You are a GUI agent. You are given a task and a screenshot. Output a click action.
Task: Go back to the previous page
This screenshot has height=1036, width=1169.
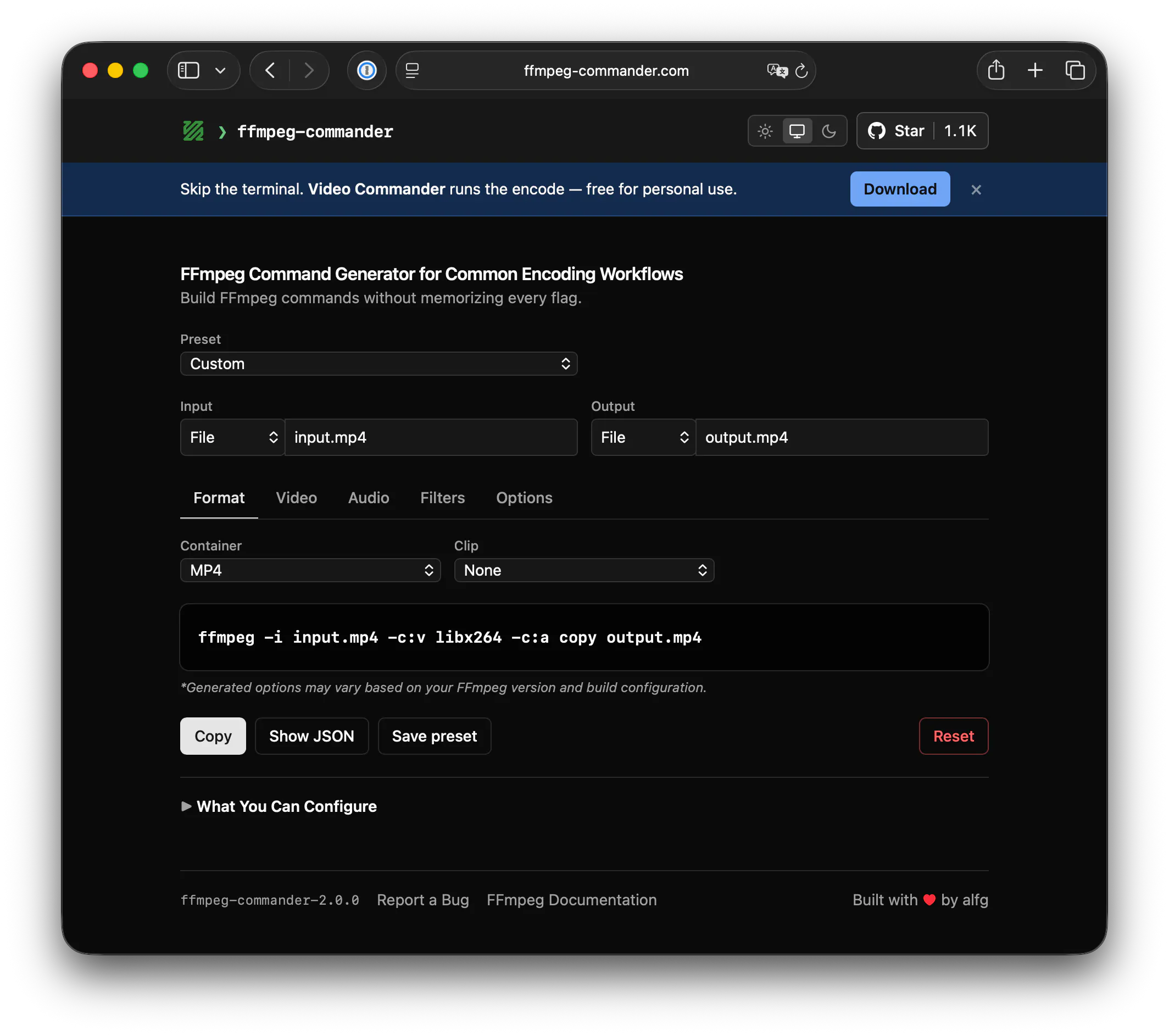point(270,70)
